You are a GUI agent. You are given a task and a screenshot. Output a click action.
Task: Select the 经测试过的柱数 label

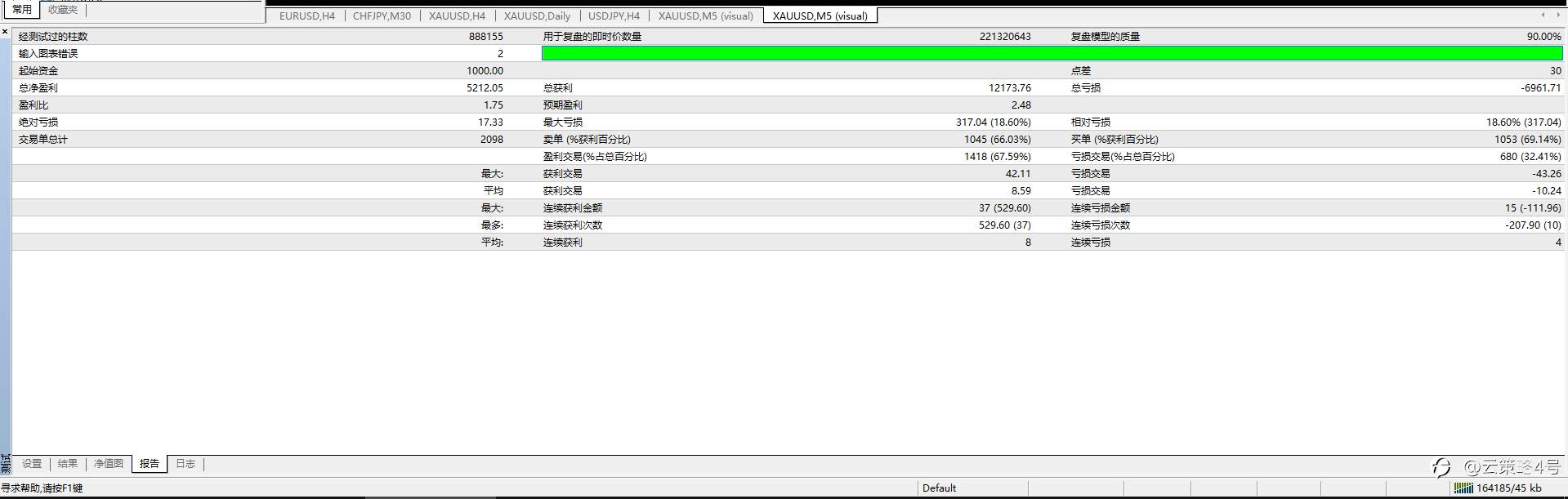(x=53, y=37)
